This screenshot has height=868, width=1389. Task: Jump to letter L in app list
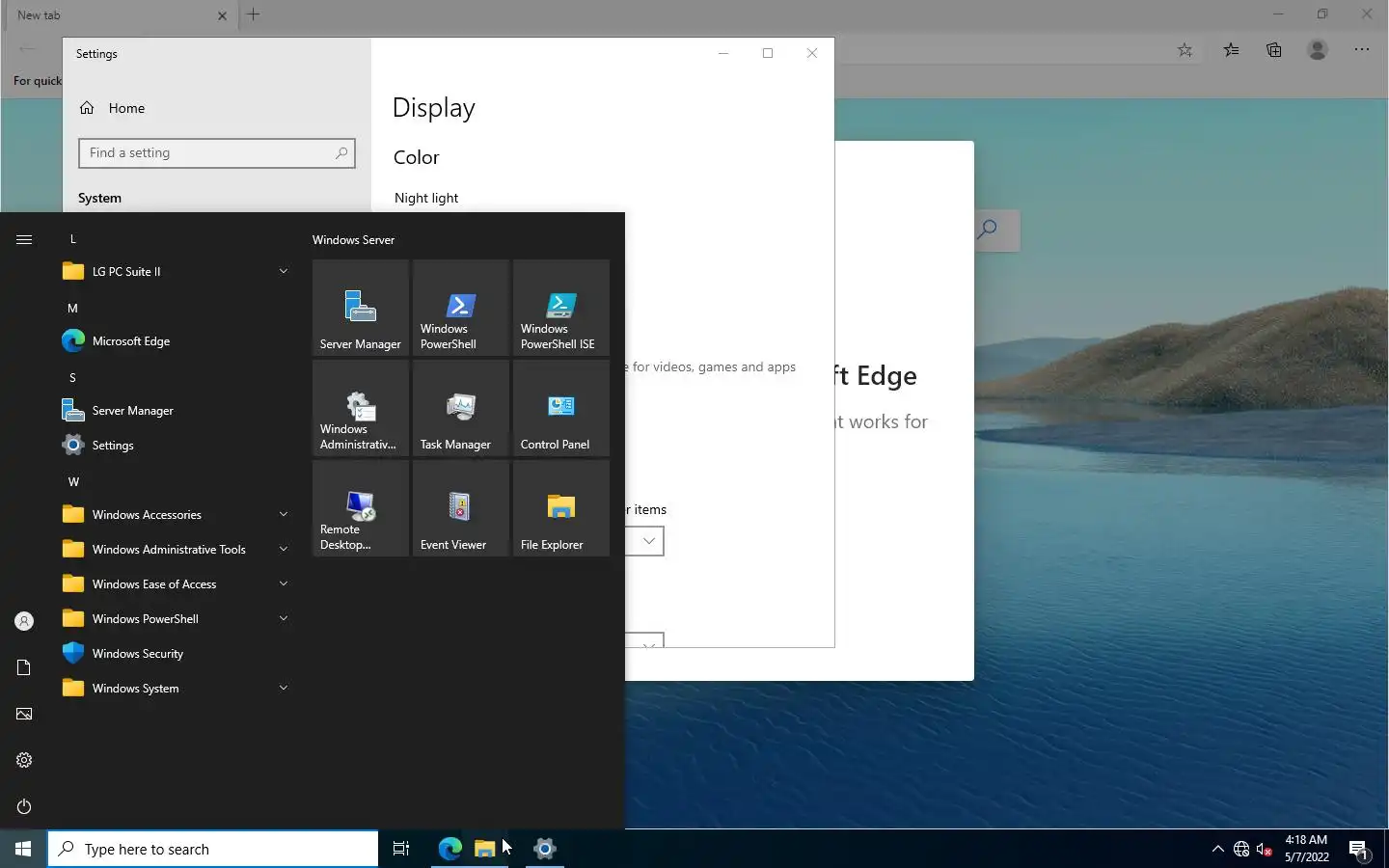[72, 239]
